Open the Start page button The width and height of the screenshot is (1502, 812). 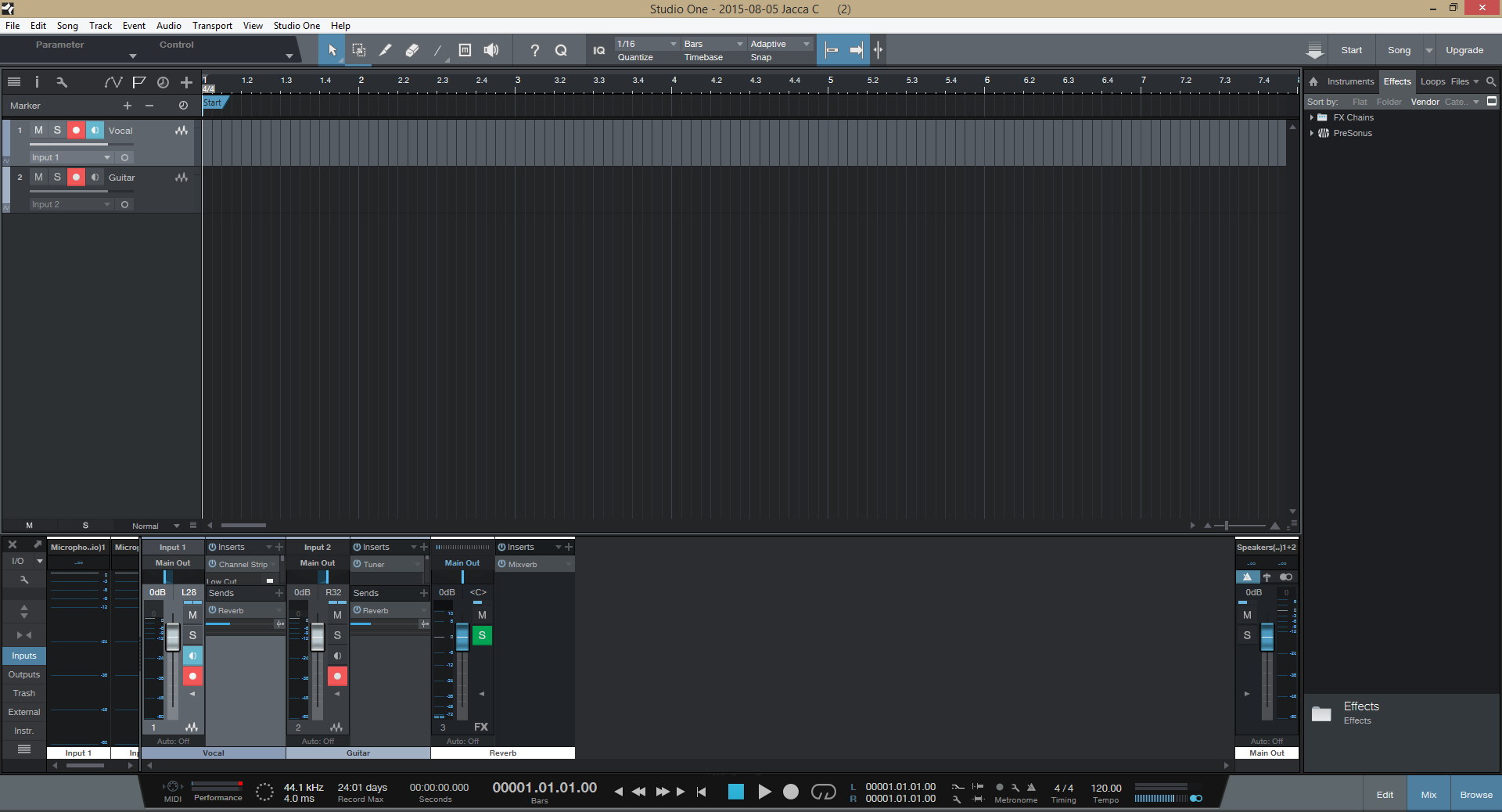[1351, 50]
